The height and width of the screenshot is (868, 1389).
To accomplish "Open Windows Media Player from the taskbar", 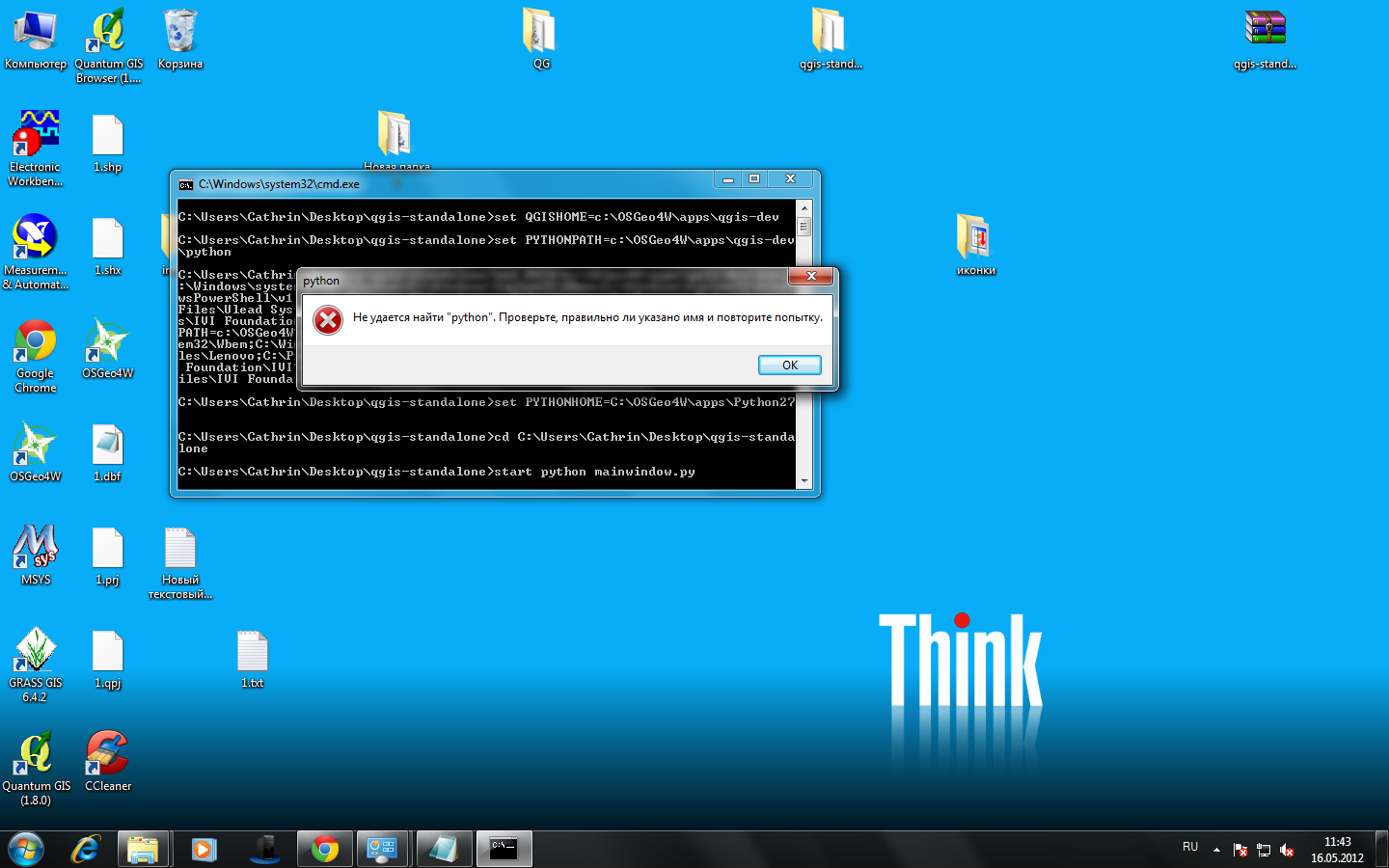I will pos(203,850).
